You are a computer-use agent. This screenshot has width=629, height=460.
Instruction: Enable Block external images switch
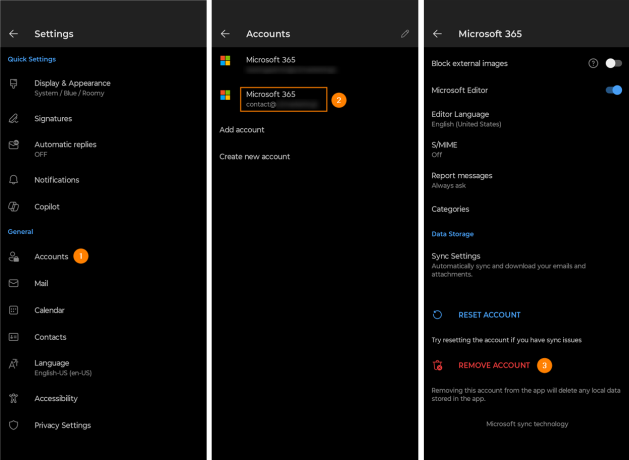pyautogui.click(x=613, y=63)
